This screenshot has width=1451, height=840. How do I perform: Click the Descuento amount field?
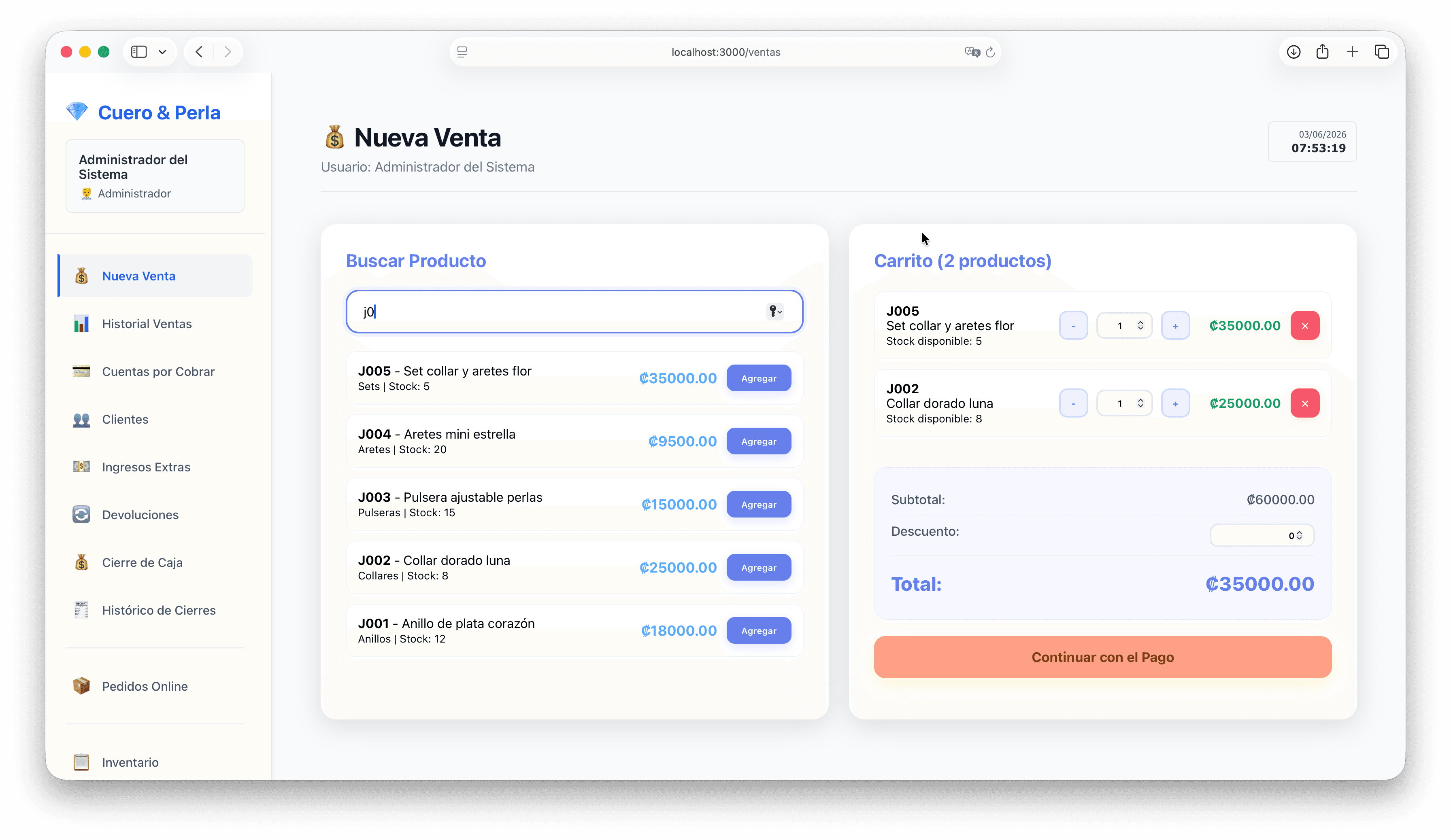click(x=1262, y=535)
